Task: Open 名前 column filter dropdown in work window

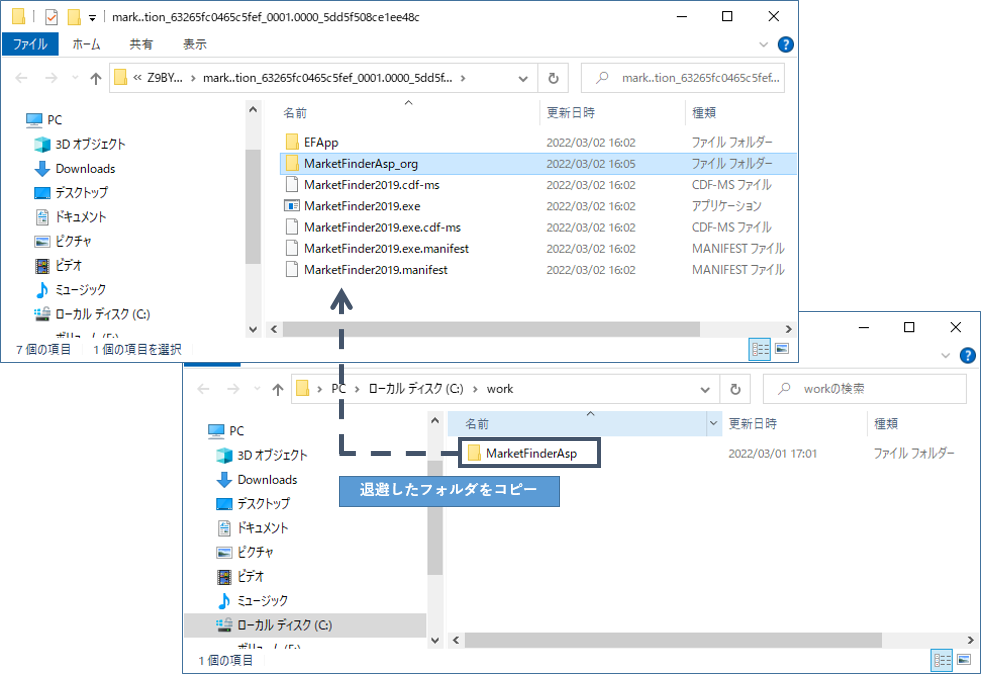Action: click(x=713, y=424)
